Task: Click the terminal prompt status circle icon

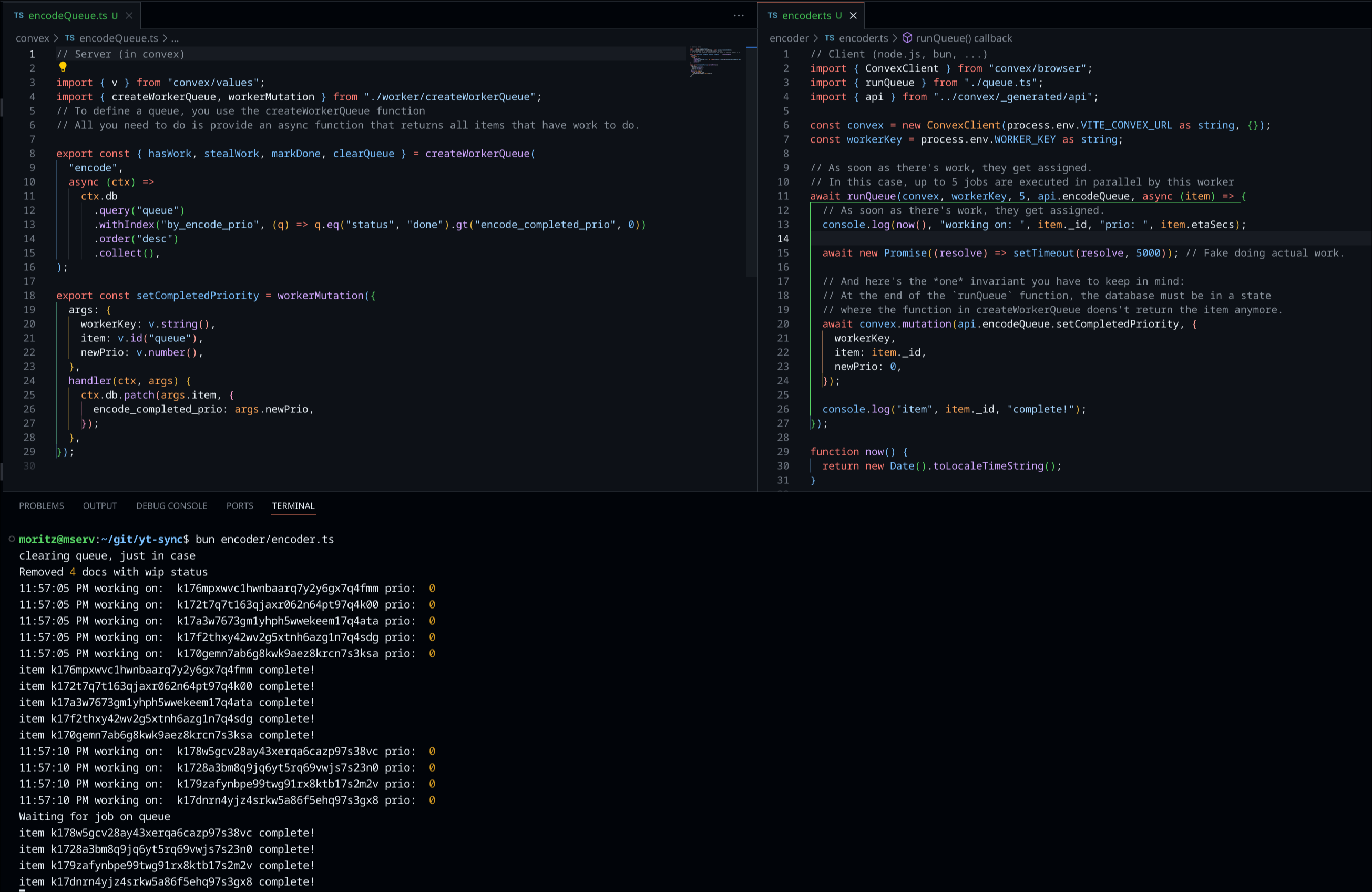Action: [x=12, y=539]
